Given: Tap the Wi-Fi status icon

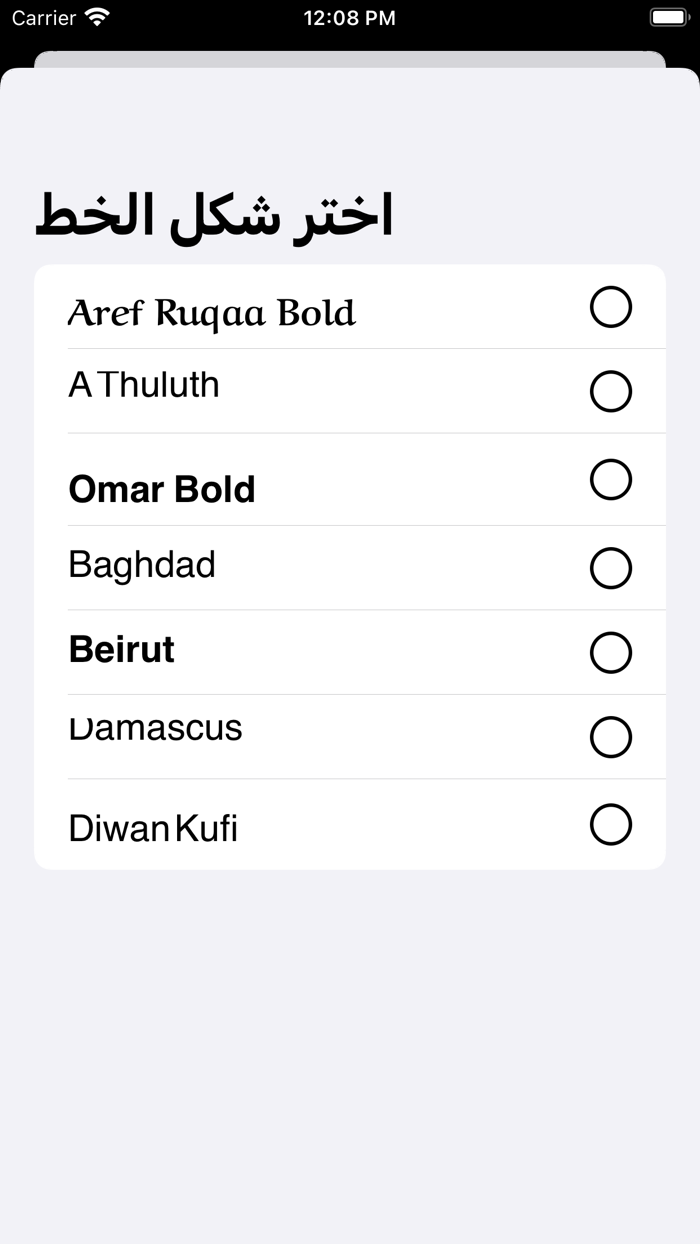Looking at the screenshot, I should (x=97, y=17).
